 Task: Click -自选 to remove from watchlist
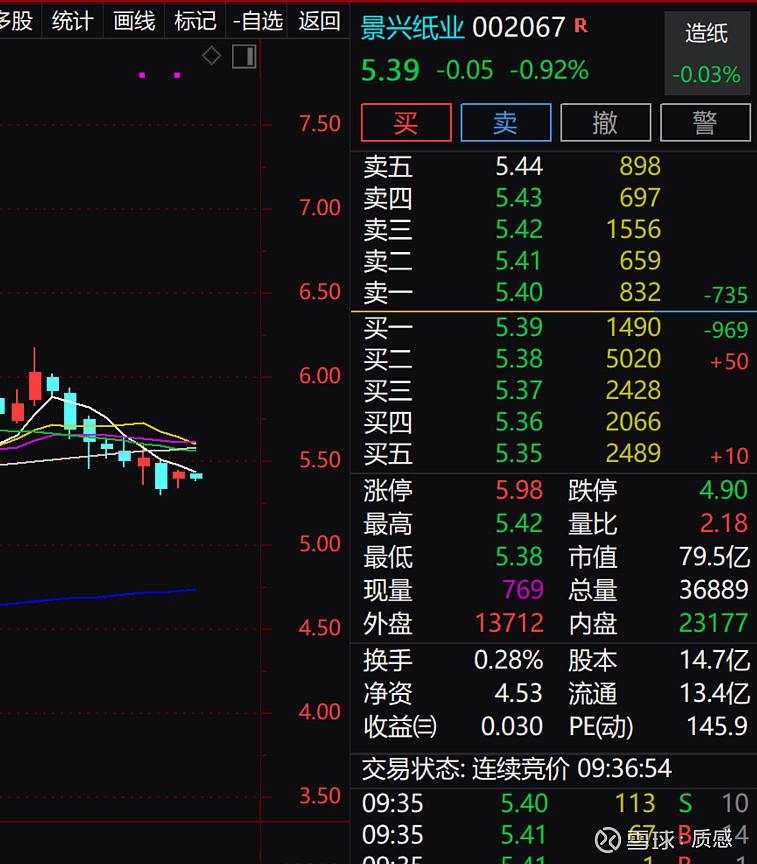[258, 21]
